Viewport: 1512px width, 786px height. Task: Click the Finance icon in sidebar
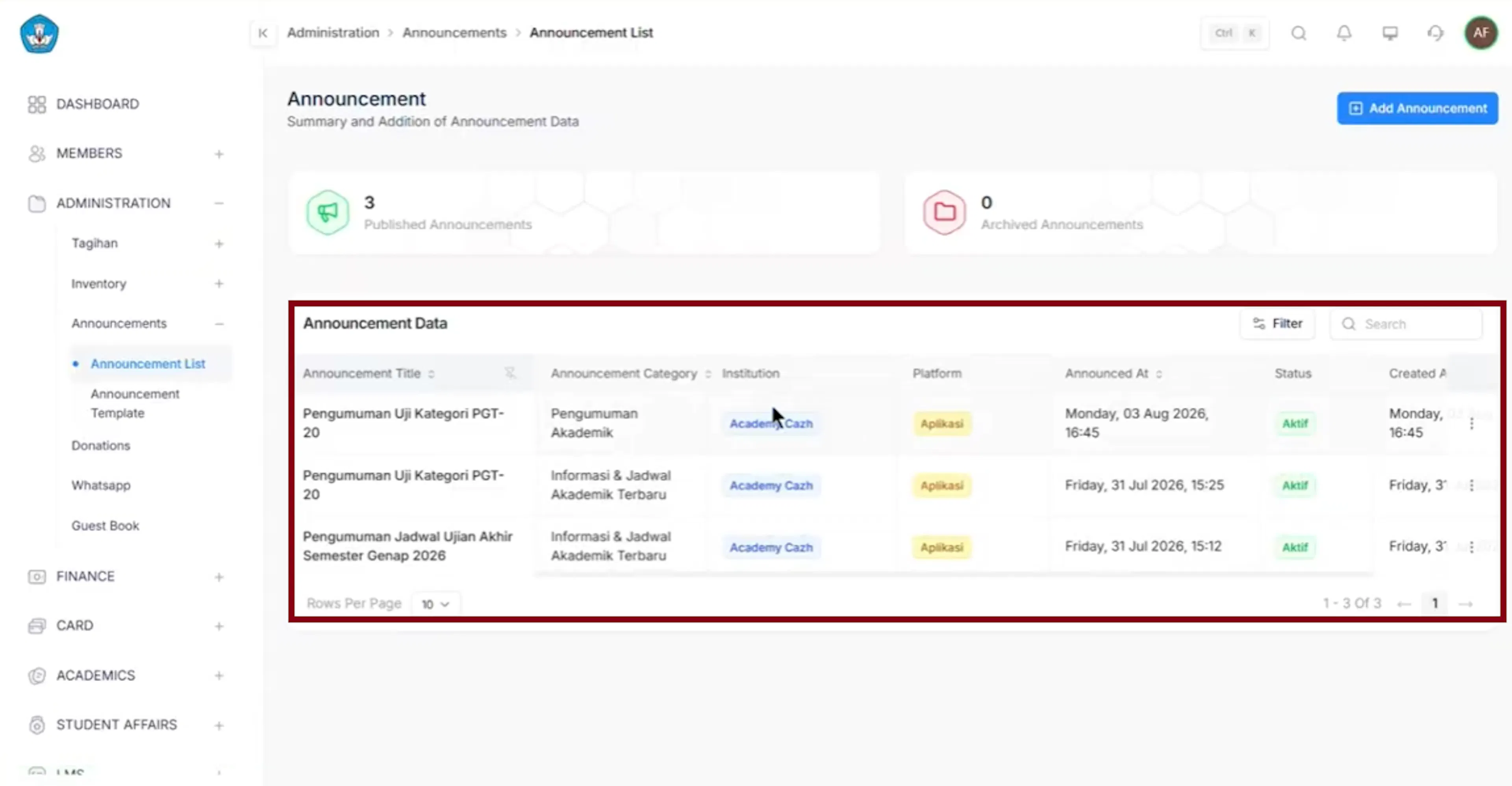coord(36,576)
